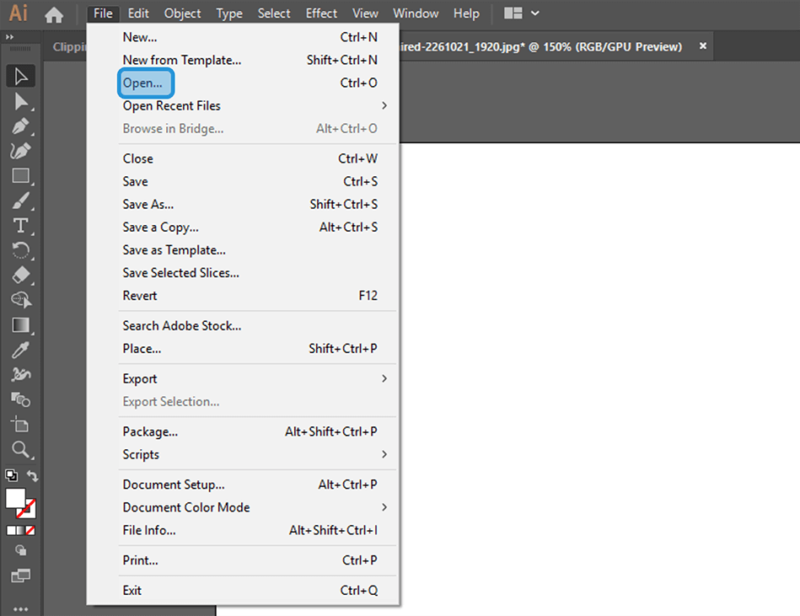Select the Paintbrush tool

point(20,201)
